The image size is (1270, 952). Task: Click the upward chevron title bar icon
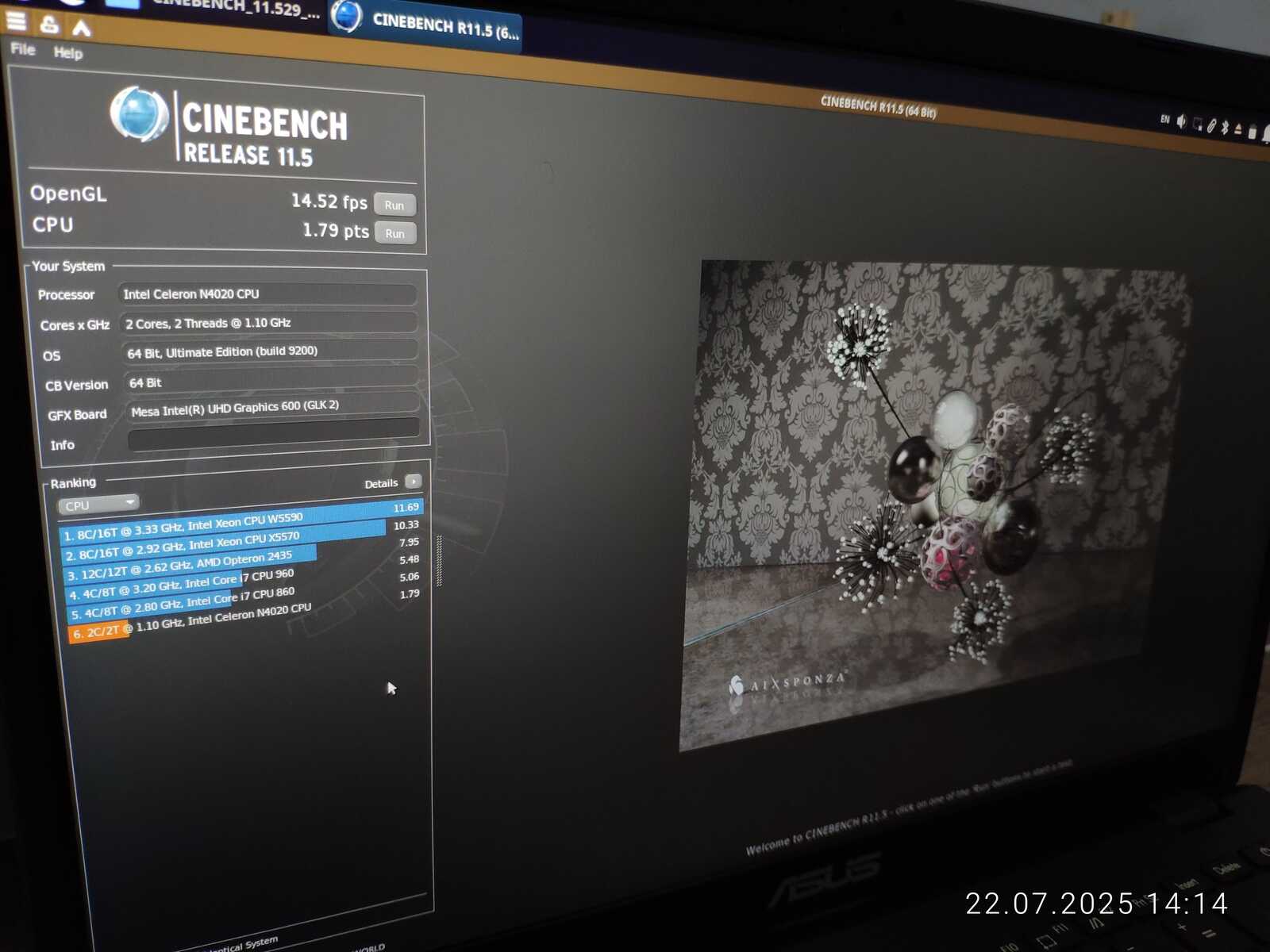click(81, 29)
